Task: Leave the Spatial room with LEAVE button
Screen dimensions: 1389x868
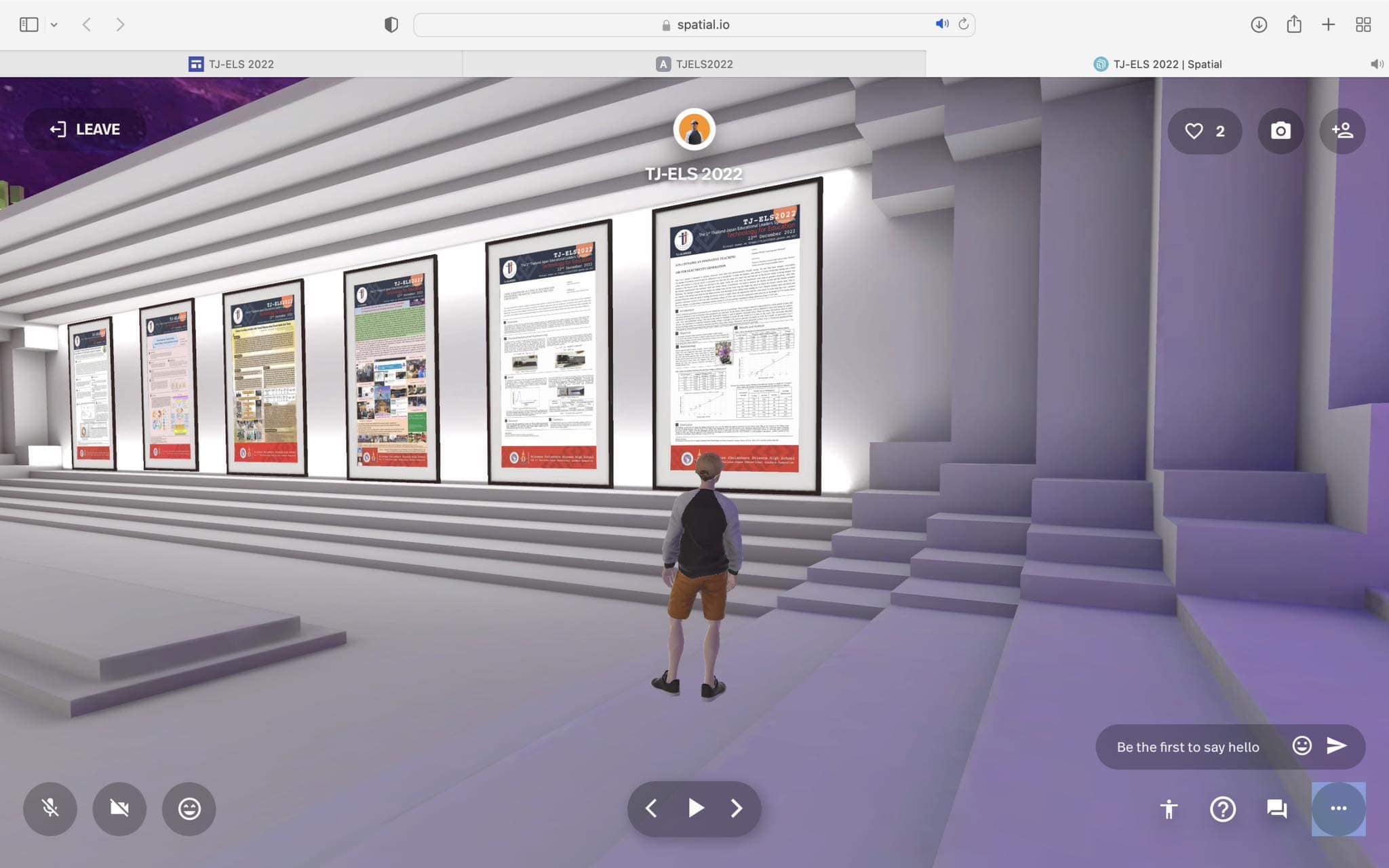Action: [x=85, y=130]
